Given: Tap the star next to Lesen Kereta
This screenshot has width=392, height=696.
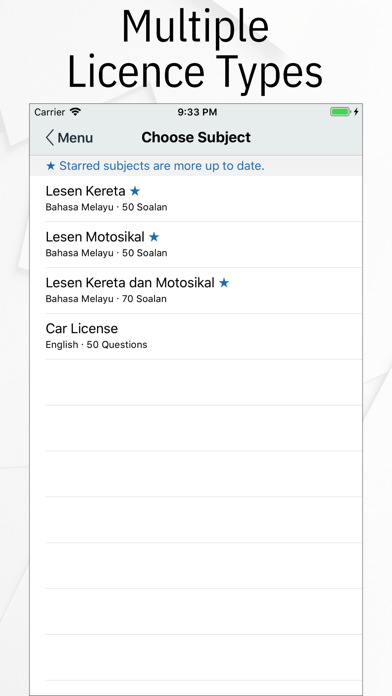Looking at the screenshot, I should point(135,191).
